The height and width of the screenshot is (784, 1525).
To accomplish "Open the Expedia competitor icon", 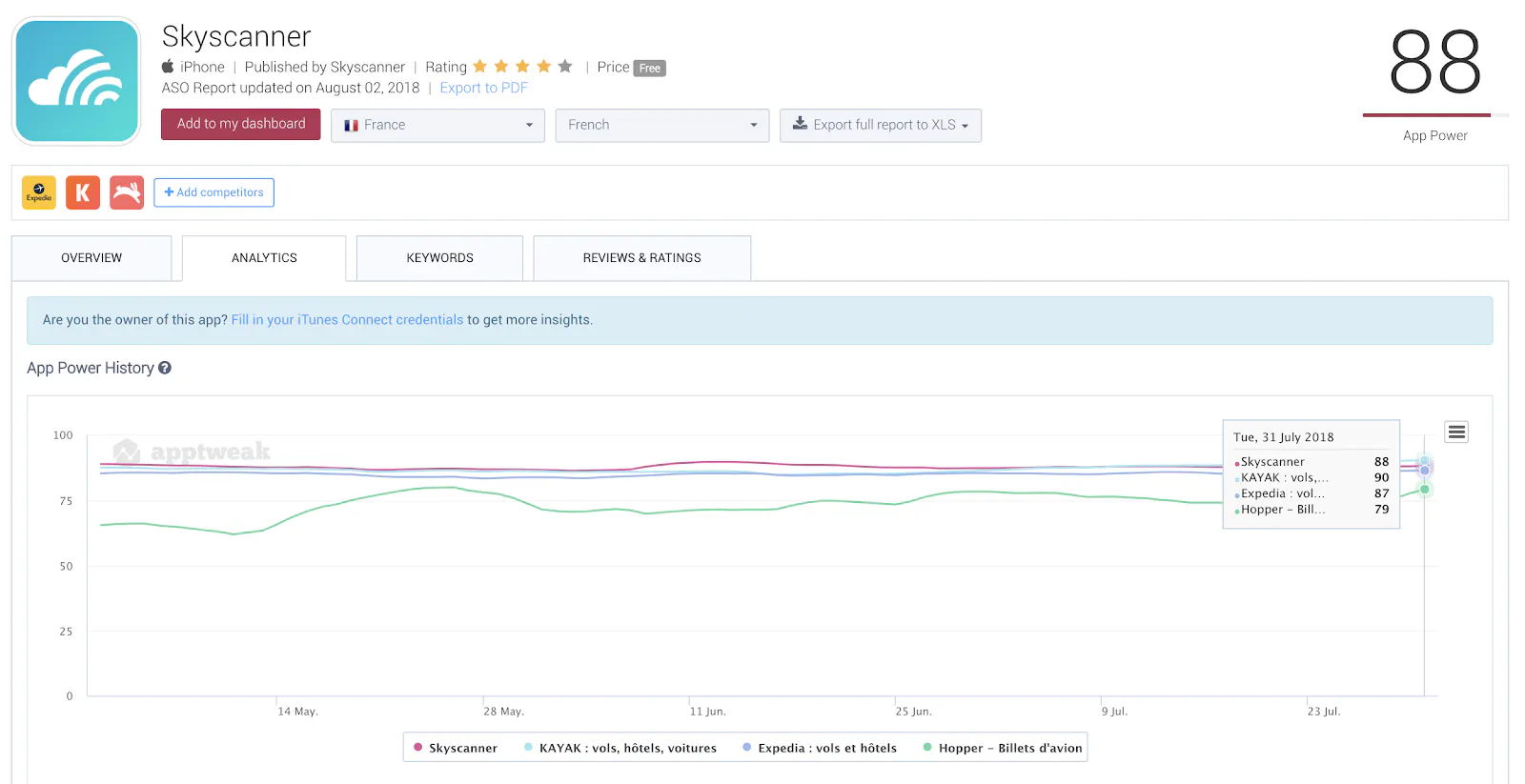I will (x=39, y=192).
